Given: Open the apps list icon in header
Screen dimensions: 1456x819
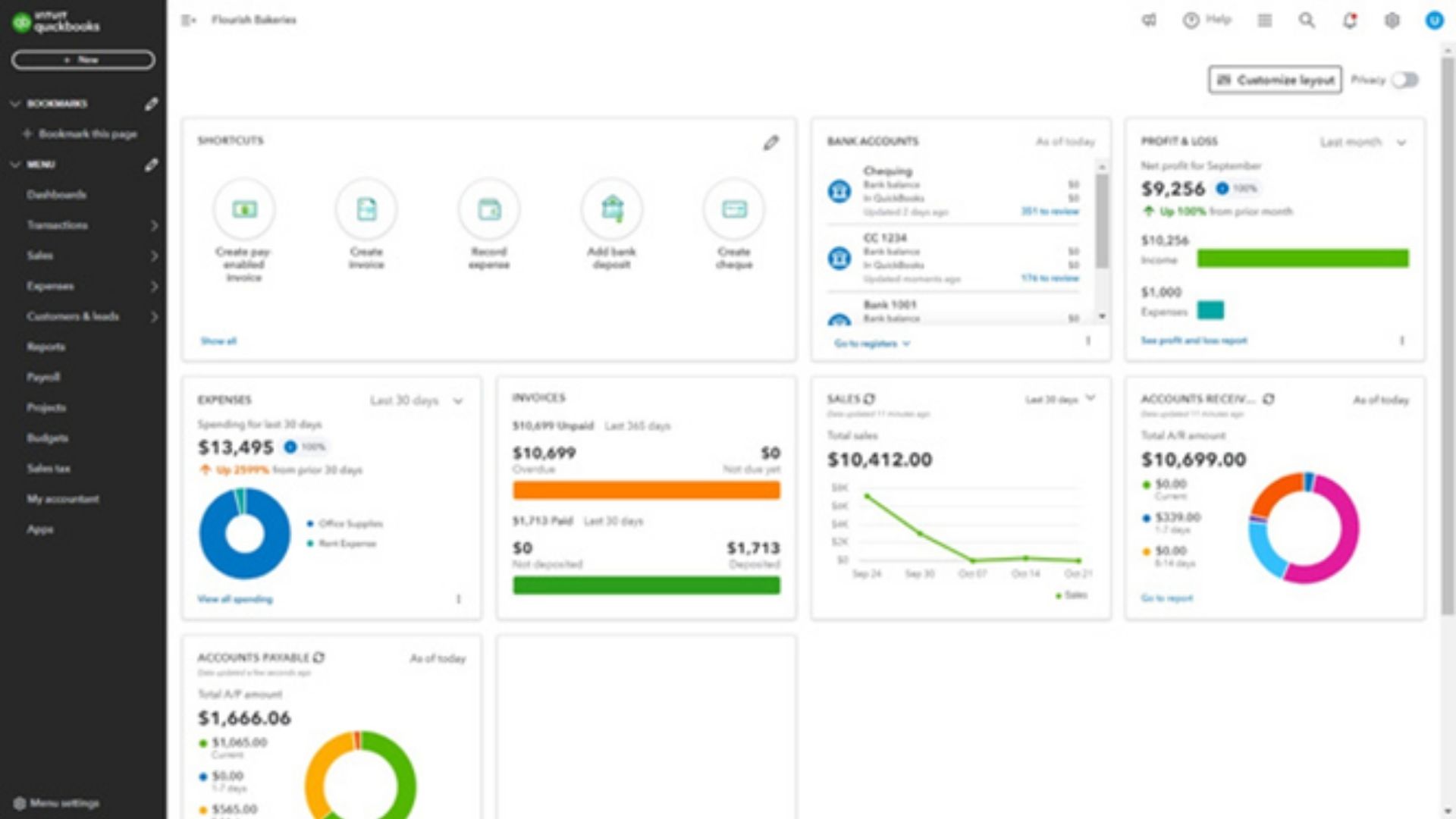Looking at the screenshot, I should click(x=1265, y=20).
